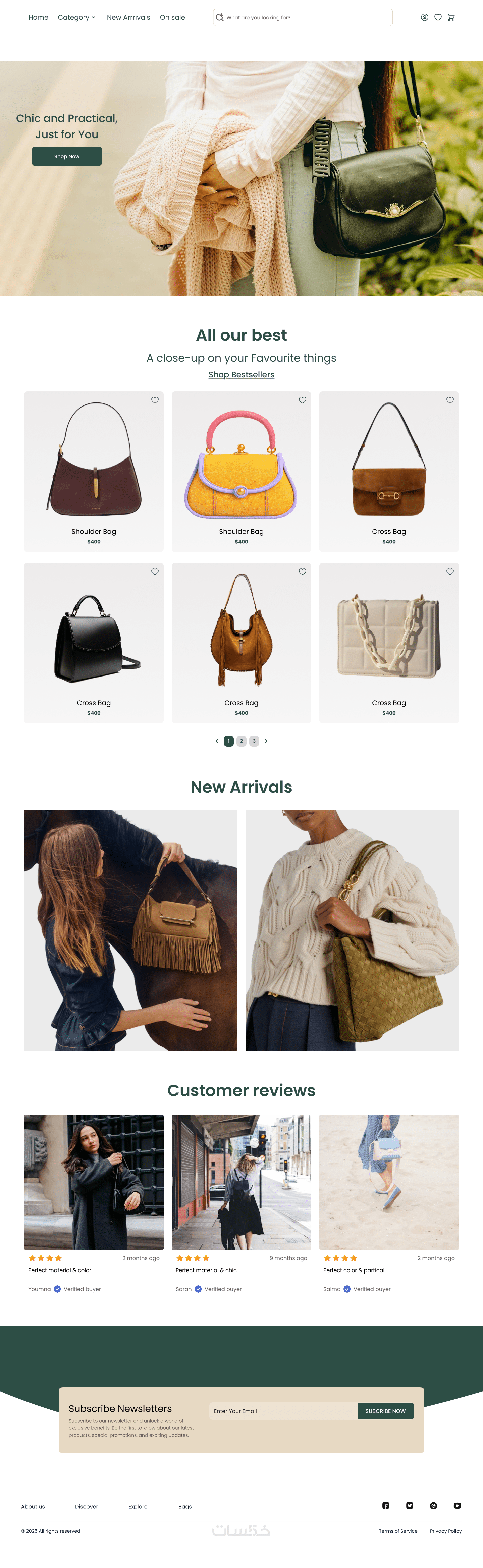Image resolution: width=483 pixels, height=1568 pixels.
Task: Click the search magnifier icon
Action: (220, 18)
